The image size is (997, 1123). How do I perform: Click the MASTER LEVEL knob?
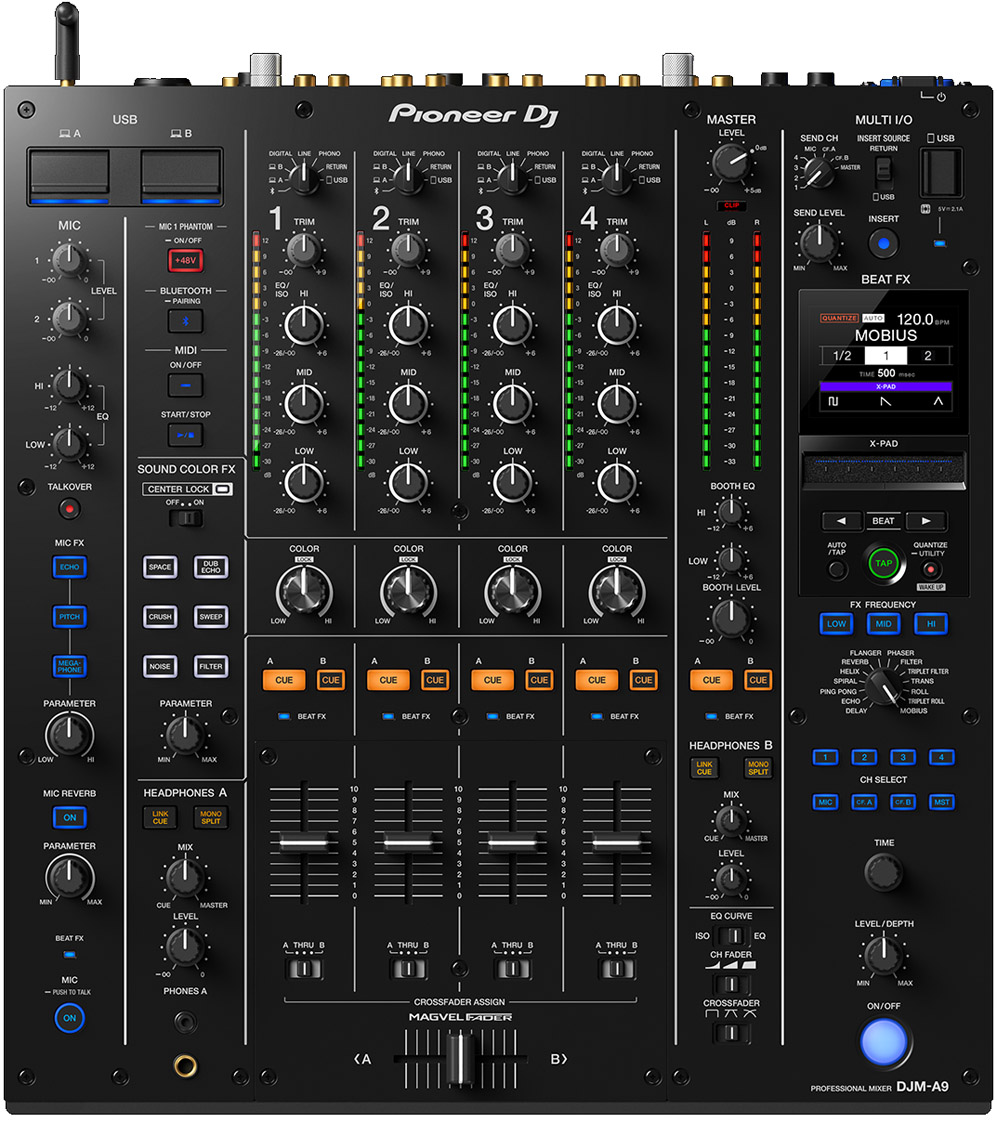pos(731,163)
